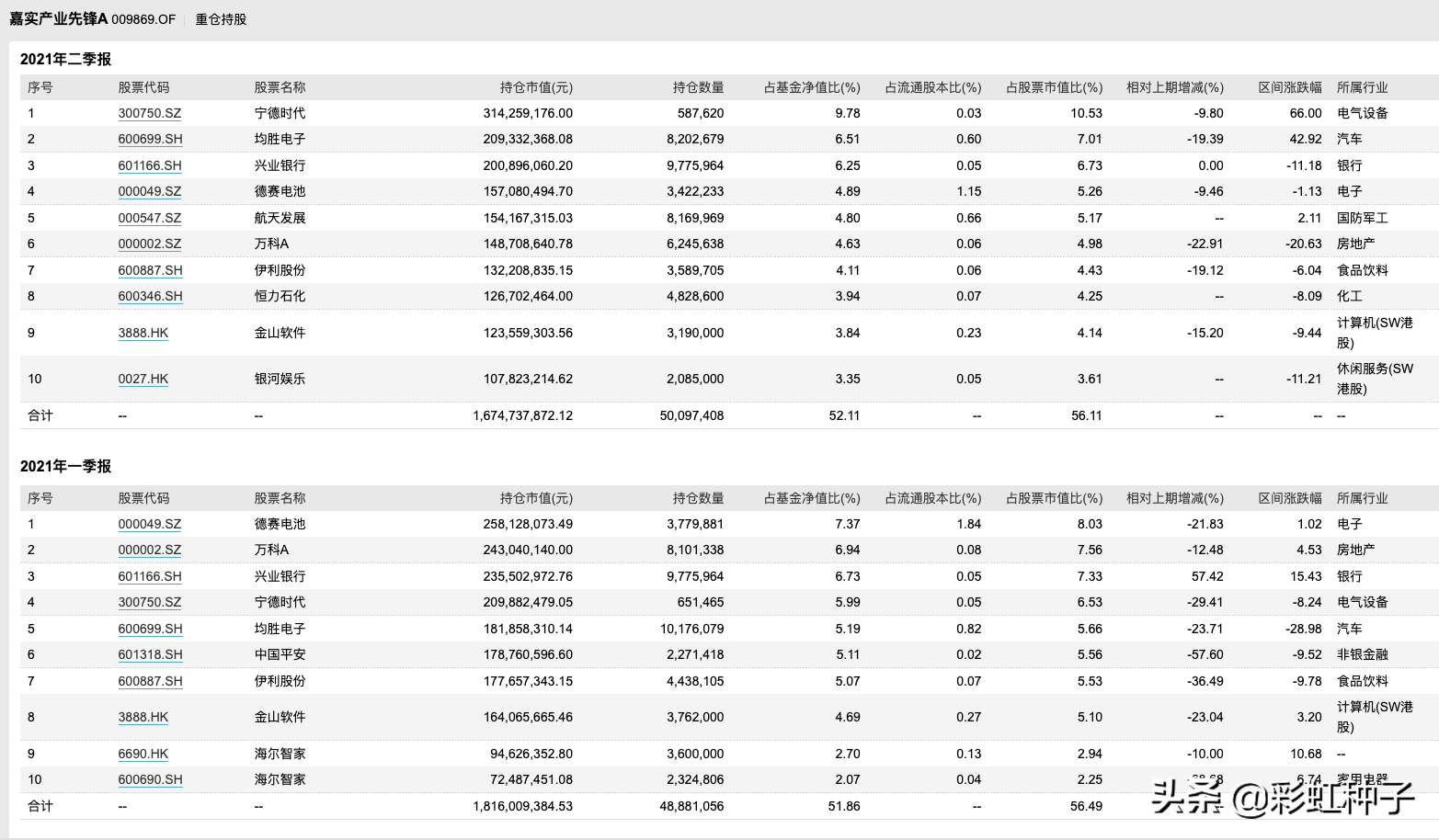Open stock code 601166.SH in Q2 table
Screen dimensions: 1439x840
point(150,165)
